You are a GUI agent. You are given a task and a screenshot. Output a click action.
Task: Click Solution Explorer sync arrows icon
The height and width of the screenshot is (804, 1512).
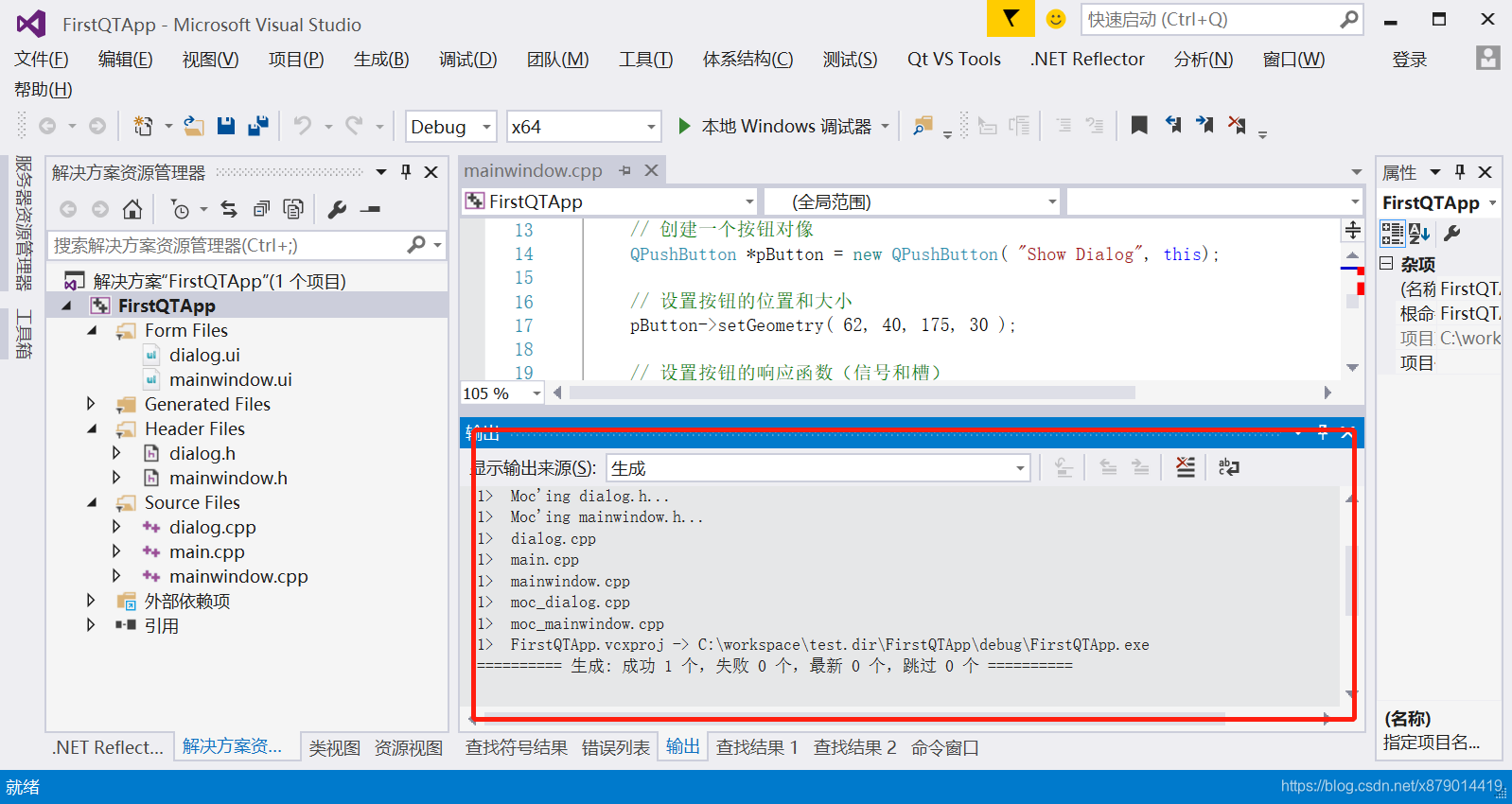pos(229,209)
